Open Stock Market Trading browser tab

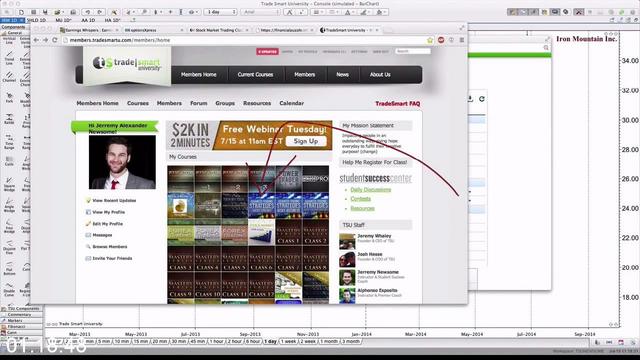point(220,30)
